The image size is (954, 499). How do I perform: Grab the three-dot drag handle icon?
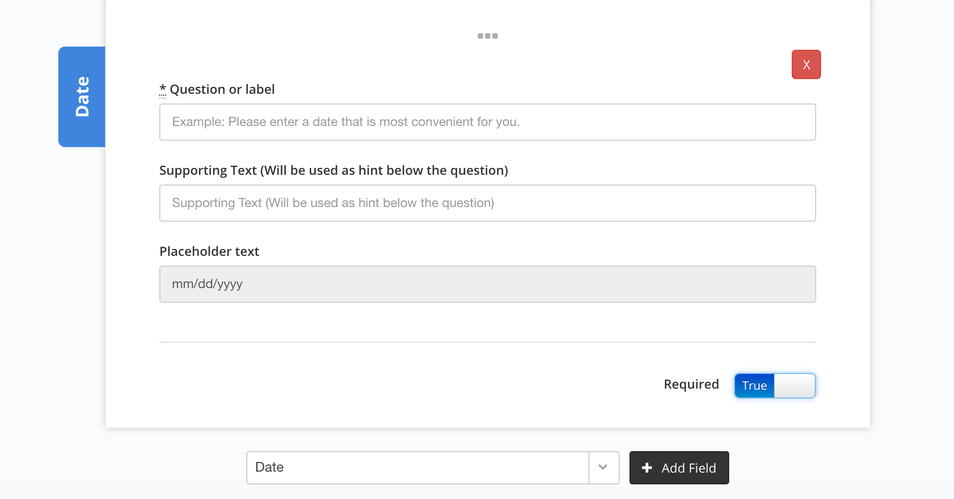tap(487, 36)
